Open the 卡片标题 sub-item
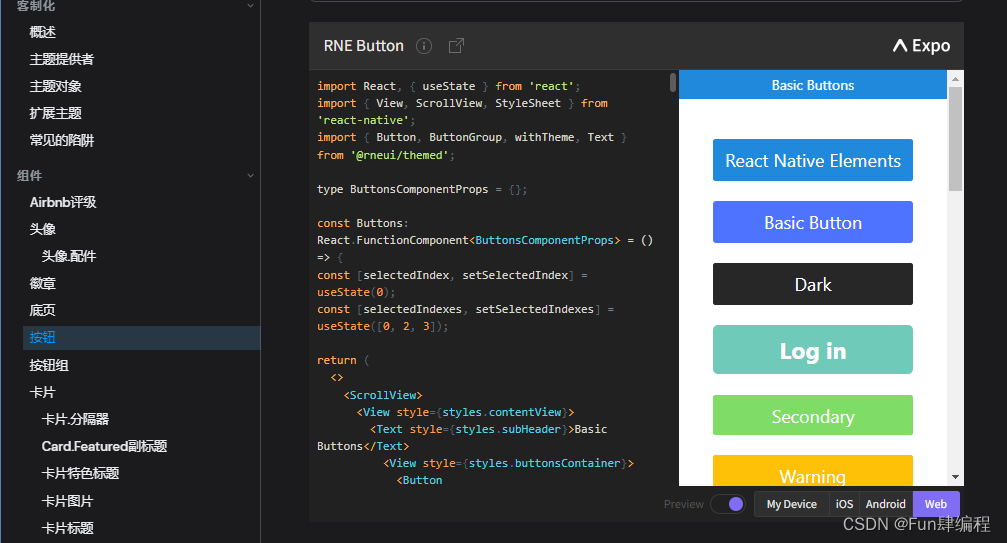The height and width of the screenshot is (543, 1007). tap(67, 528)
